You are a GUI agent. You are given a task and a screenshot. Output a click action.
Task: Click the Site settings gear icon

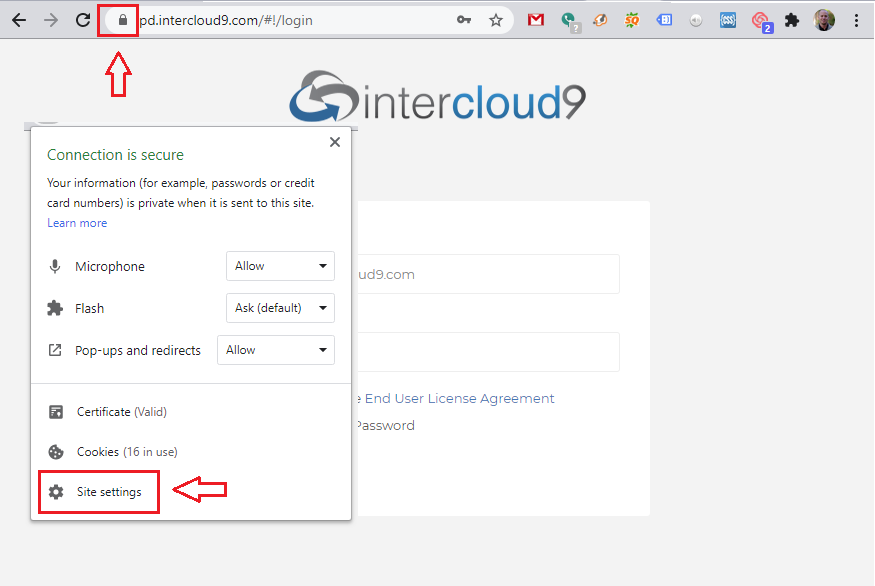(56, 492)
